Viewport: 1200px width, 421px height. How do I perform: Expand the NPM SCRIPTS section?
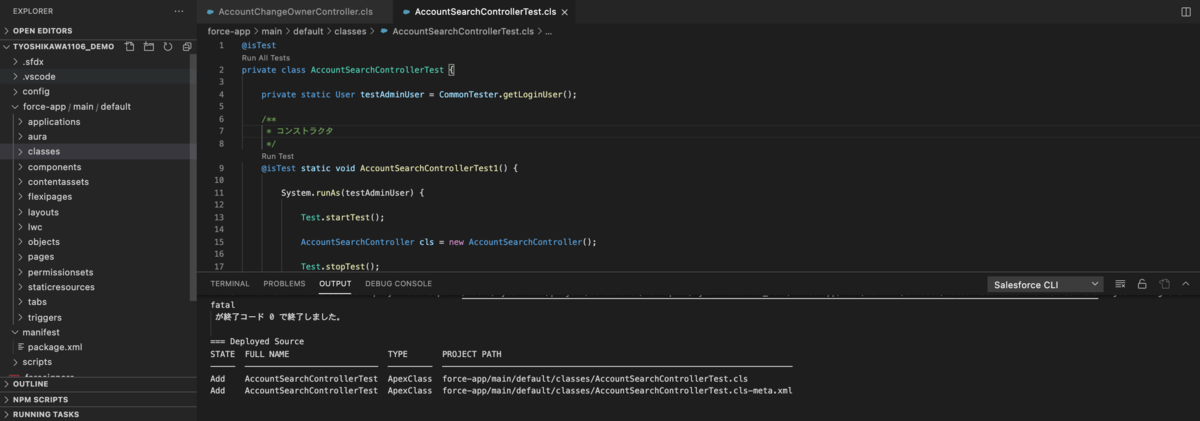(x=40, y=399)
